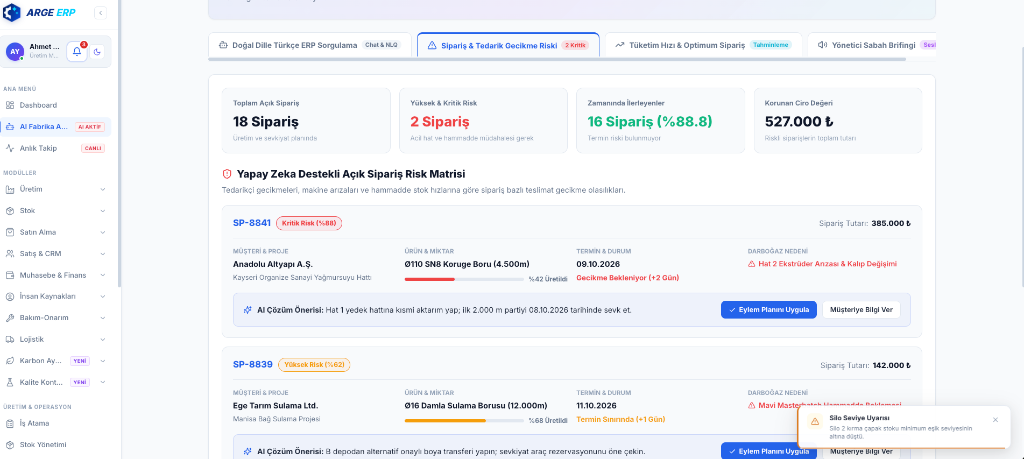Click the Bakım-Onarım wrench icon
The height and width of the screenshot is (459, 1024).
pyautogui.click(x=10, y=318)
